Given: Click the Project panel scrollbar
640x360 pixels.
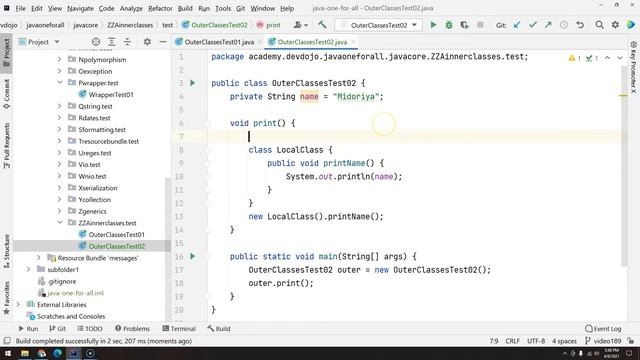Looking at the screenshot, I should pyautogui.click(x=168, y=249).
